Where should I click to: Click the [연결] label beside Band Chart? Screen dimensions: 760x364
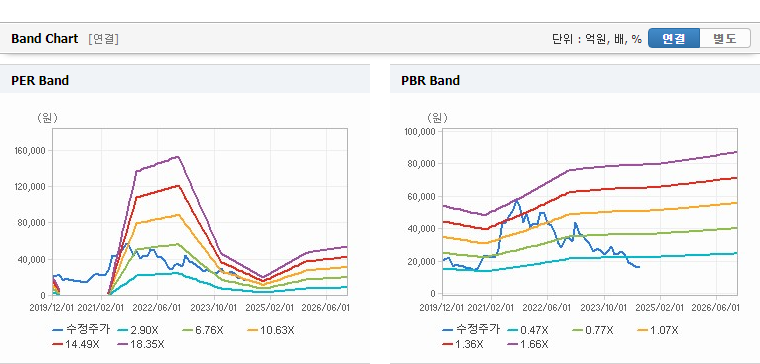click(x=103, y=39)
